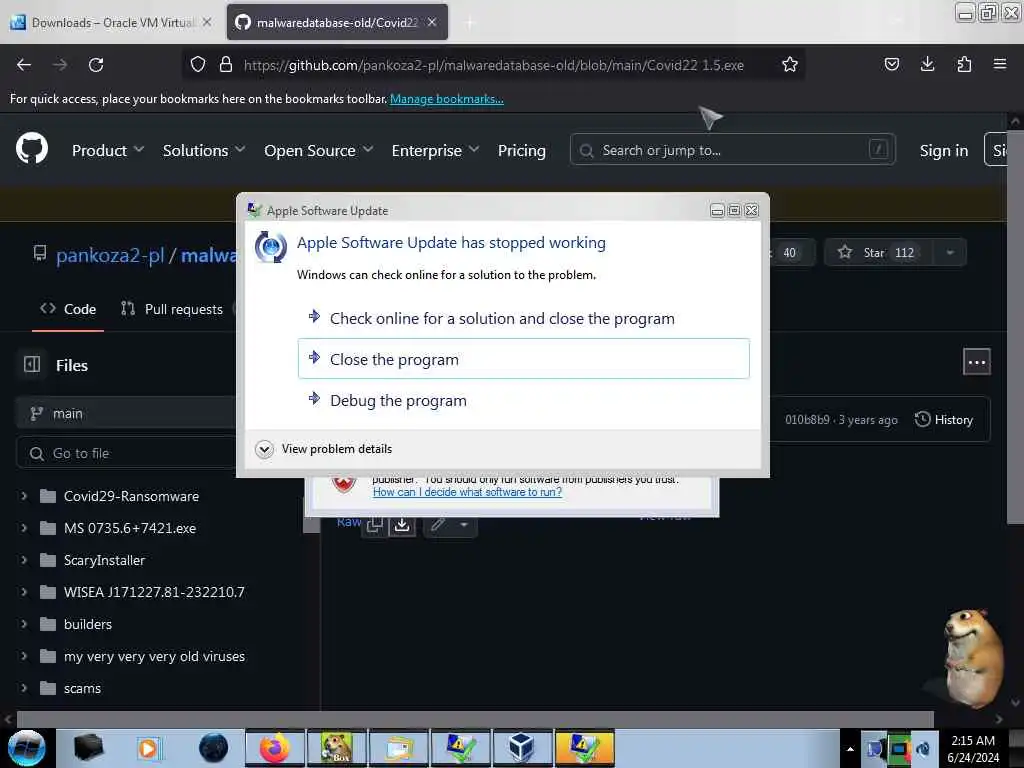Viewport: 1024px width, 768px height.
Task: Expand my very very very old viruses folder
Action: coord(24,656)
